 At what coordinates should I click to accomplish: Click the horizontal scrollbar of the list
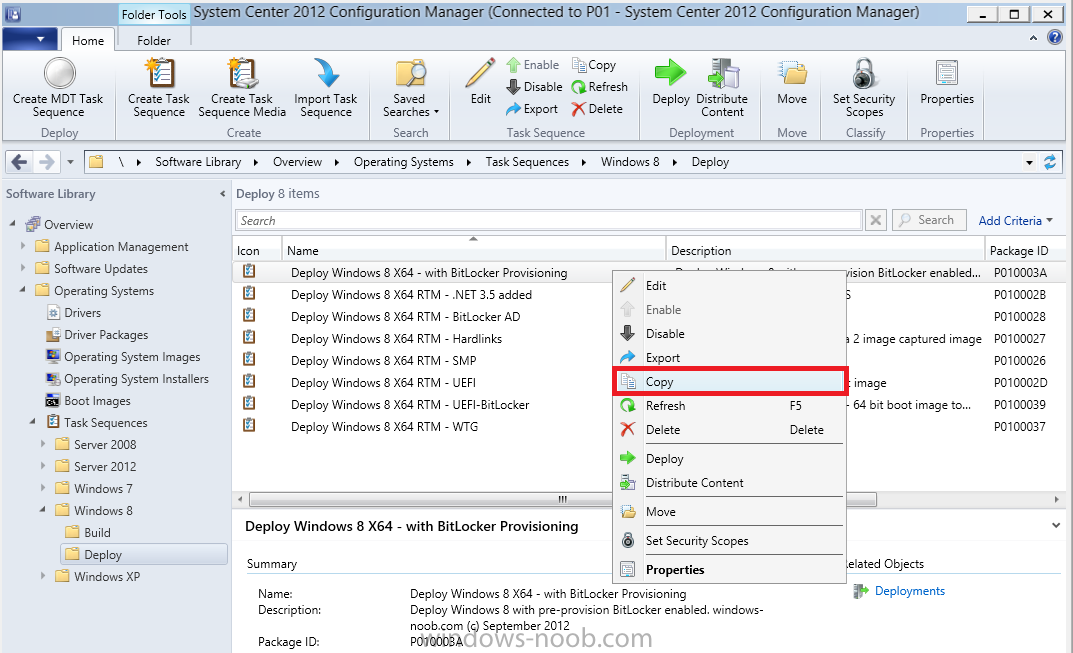563,500
